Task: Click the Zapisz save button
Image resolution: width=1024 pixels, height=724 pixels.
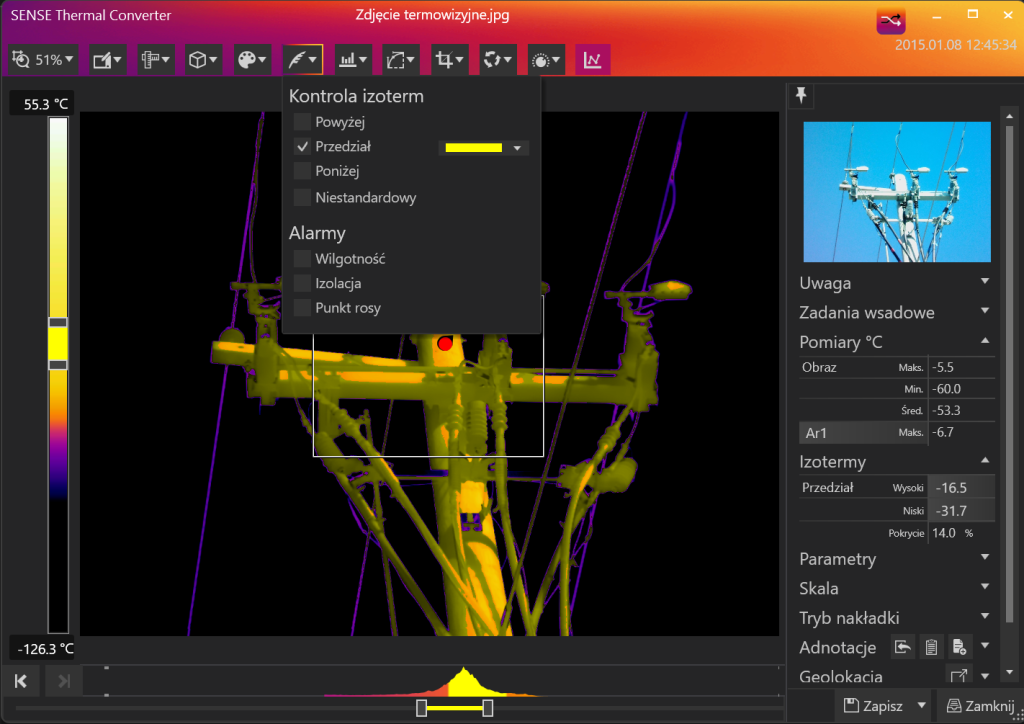Action: point(873,706)
